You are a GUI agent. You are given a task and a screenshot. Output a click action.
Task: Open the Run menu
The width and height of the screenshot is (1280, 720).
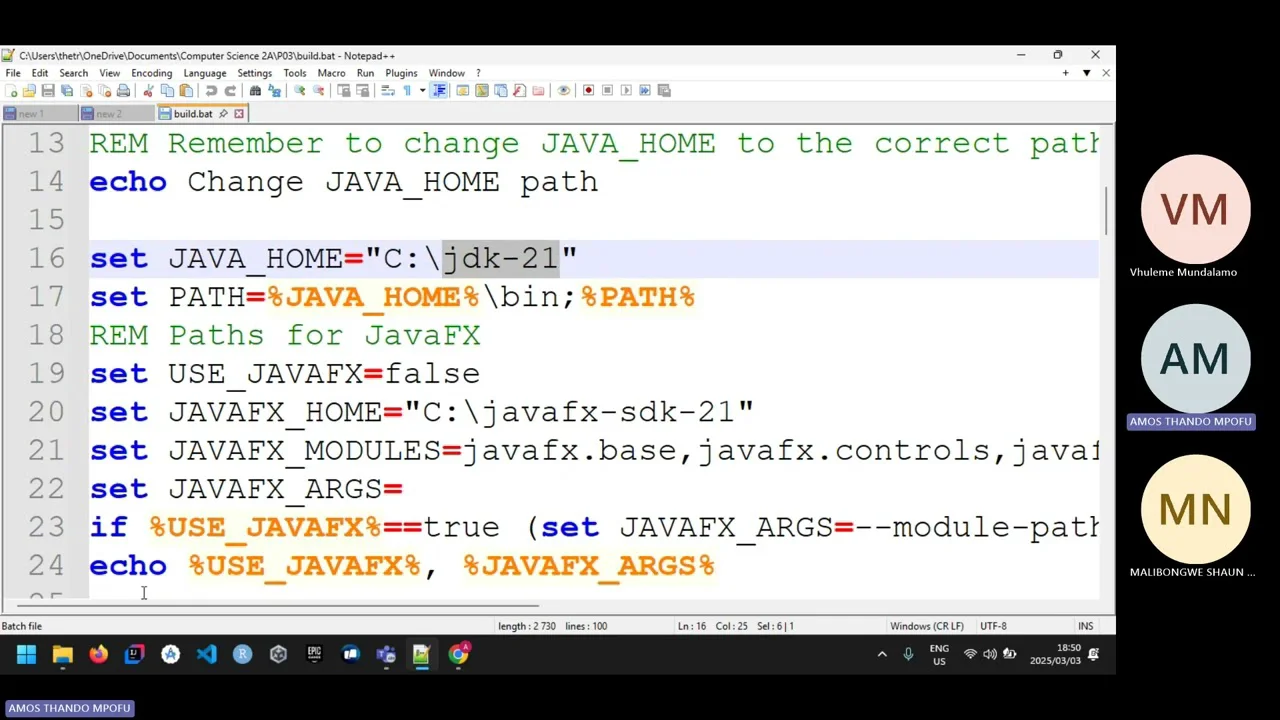pos(365,73)
